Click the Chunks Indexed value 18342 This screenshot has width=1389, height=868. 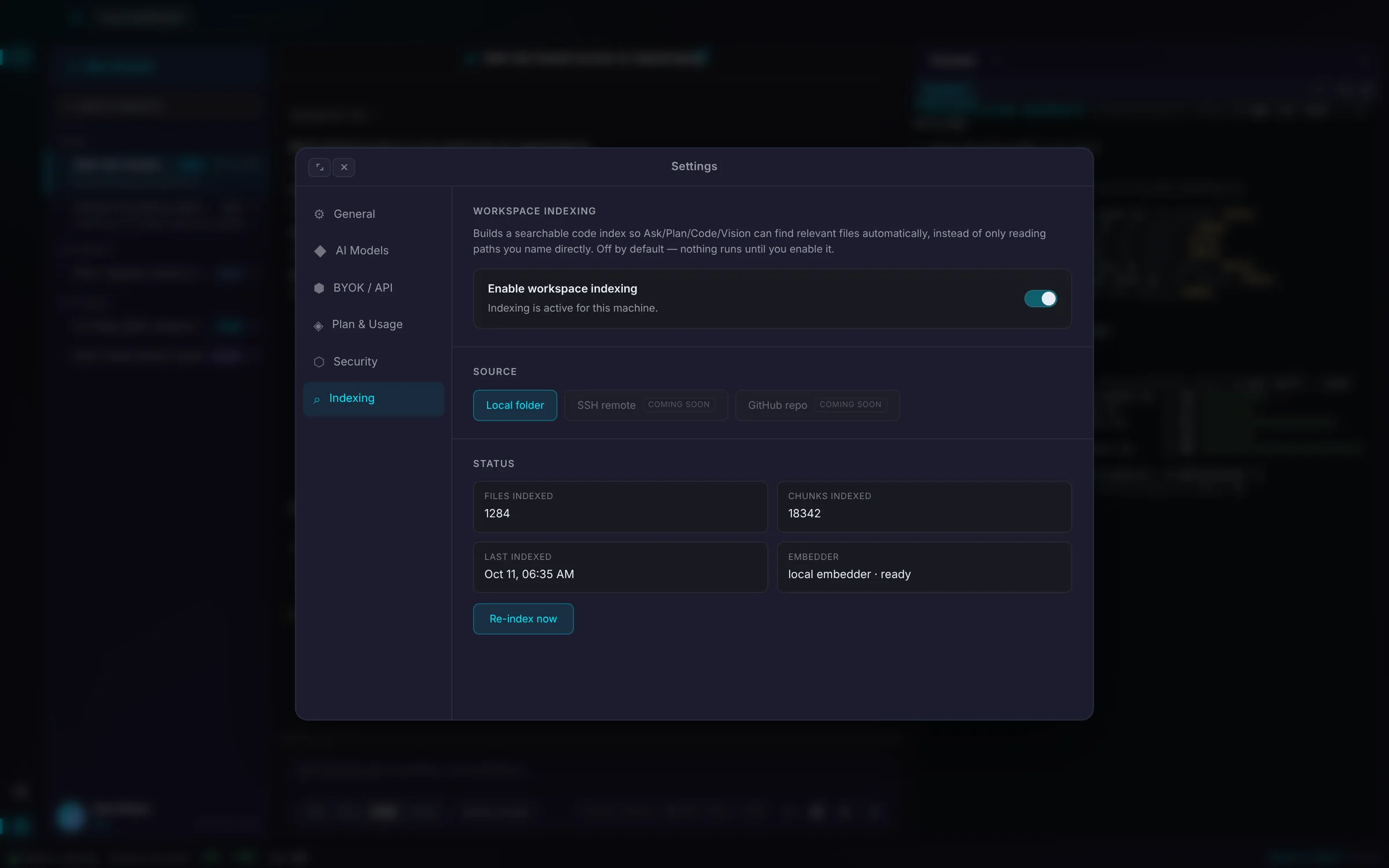[804, 513]
